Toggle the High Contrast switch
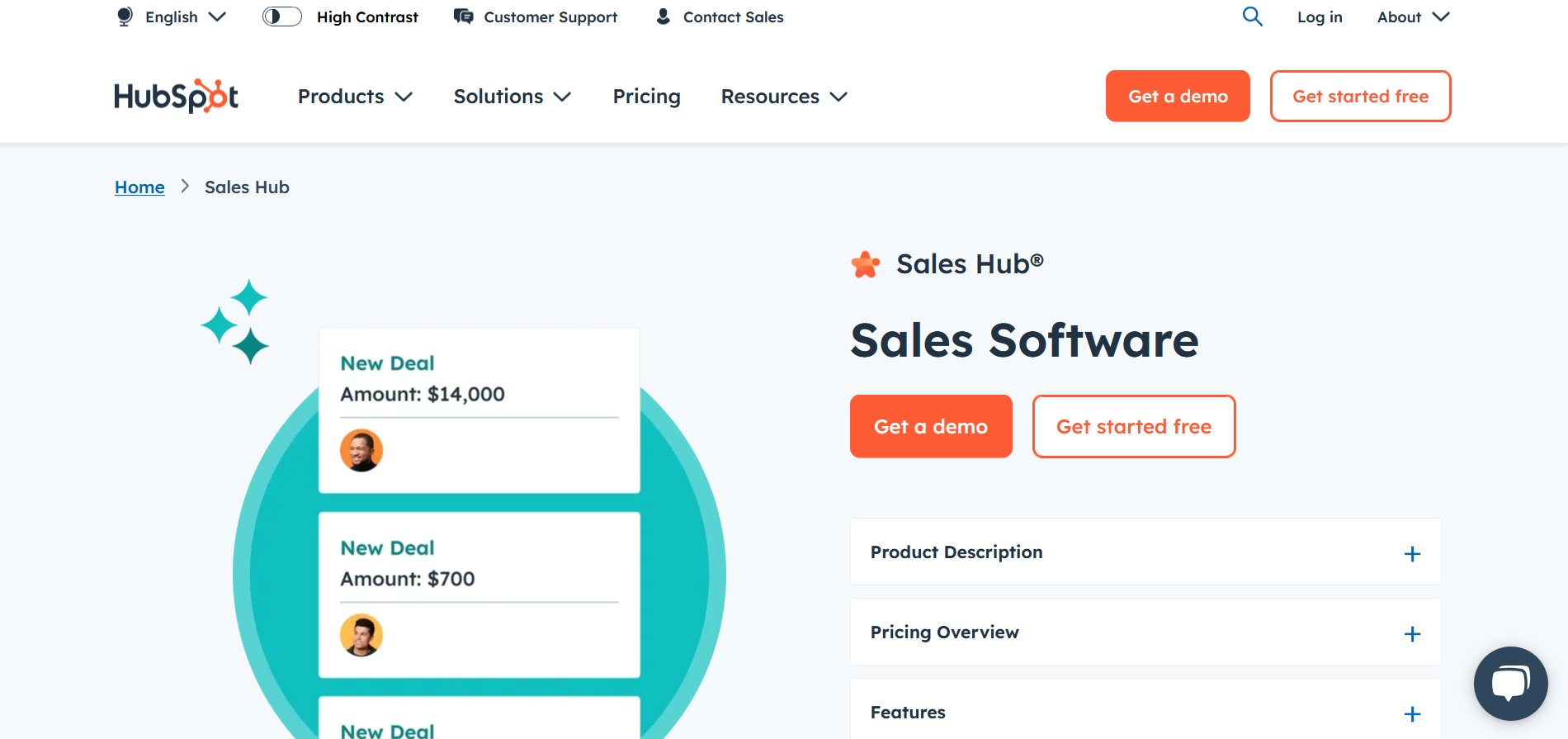The height and width of the screenshot is (739, 1568). point(281,17)
